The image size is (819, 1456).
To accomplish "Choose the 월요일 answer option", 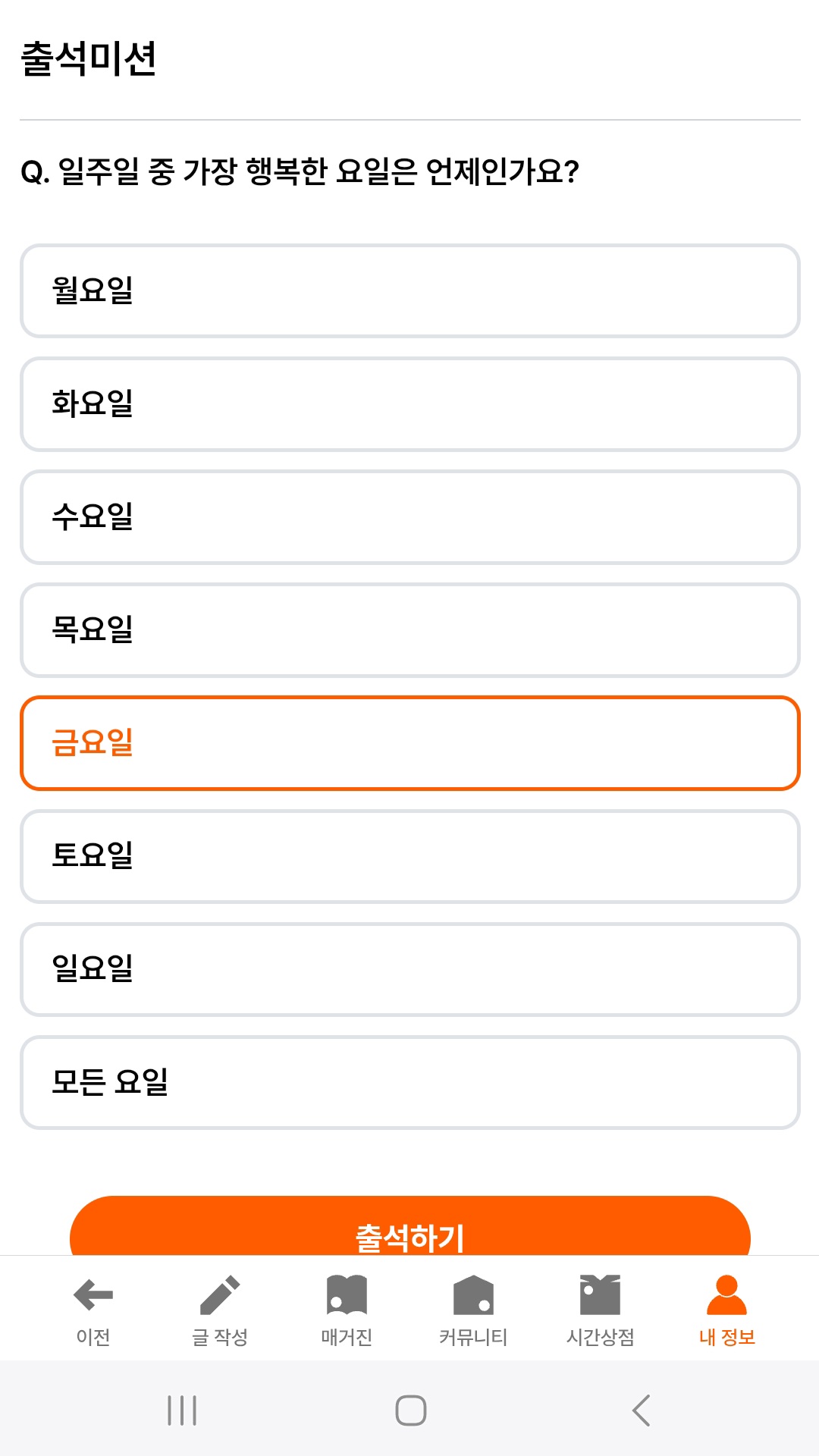I will coord(410,290).
